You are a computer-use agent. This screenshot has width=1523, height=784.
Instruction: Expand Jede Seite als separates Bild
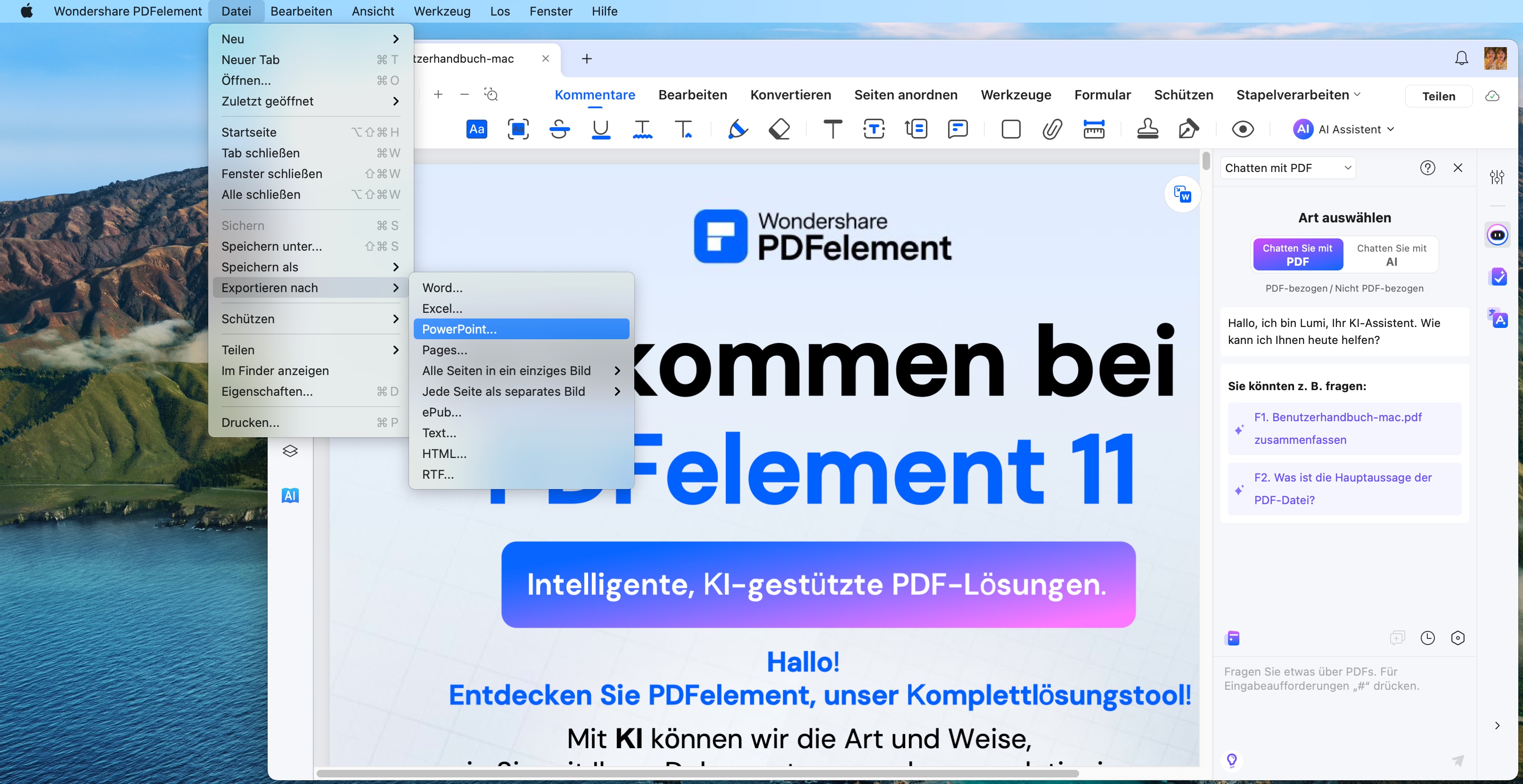[522, 392]
